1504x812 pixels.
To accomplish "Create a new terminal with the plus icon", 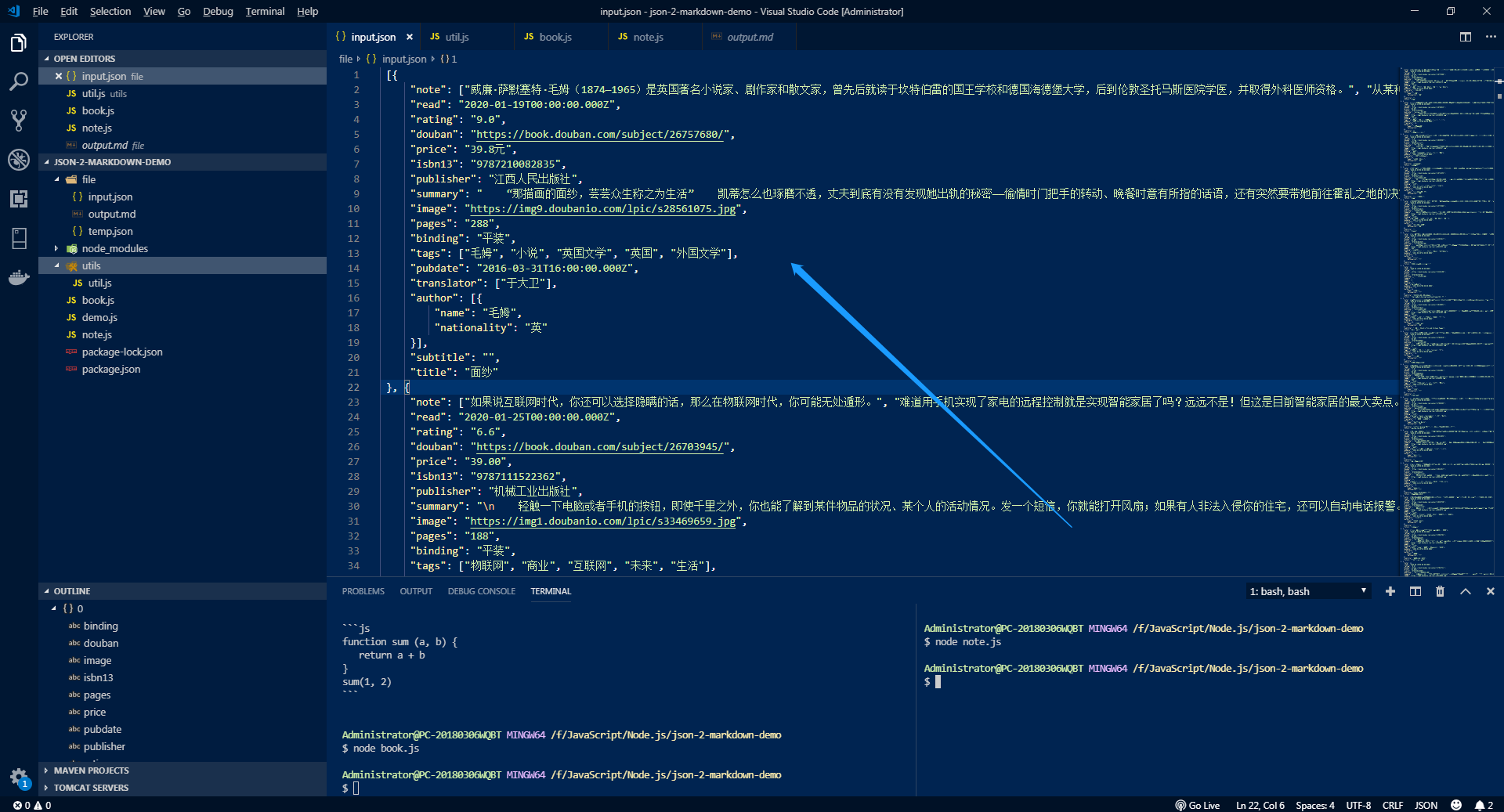I will click(x=1390, y=591).
